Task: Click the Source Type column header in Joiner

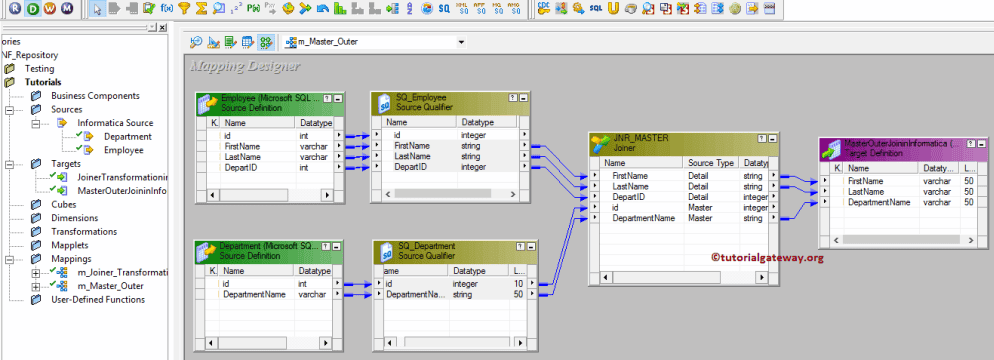Action: click(x=711, y=163)
